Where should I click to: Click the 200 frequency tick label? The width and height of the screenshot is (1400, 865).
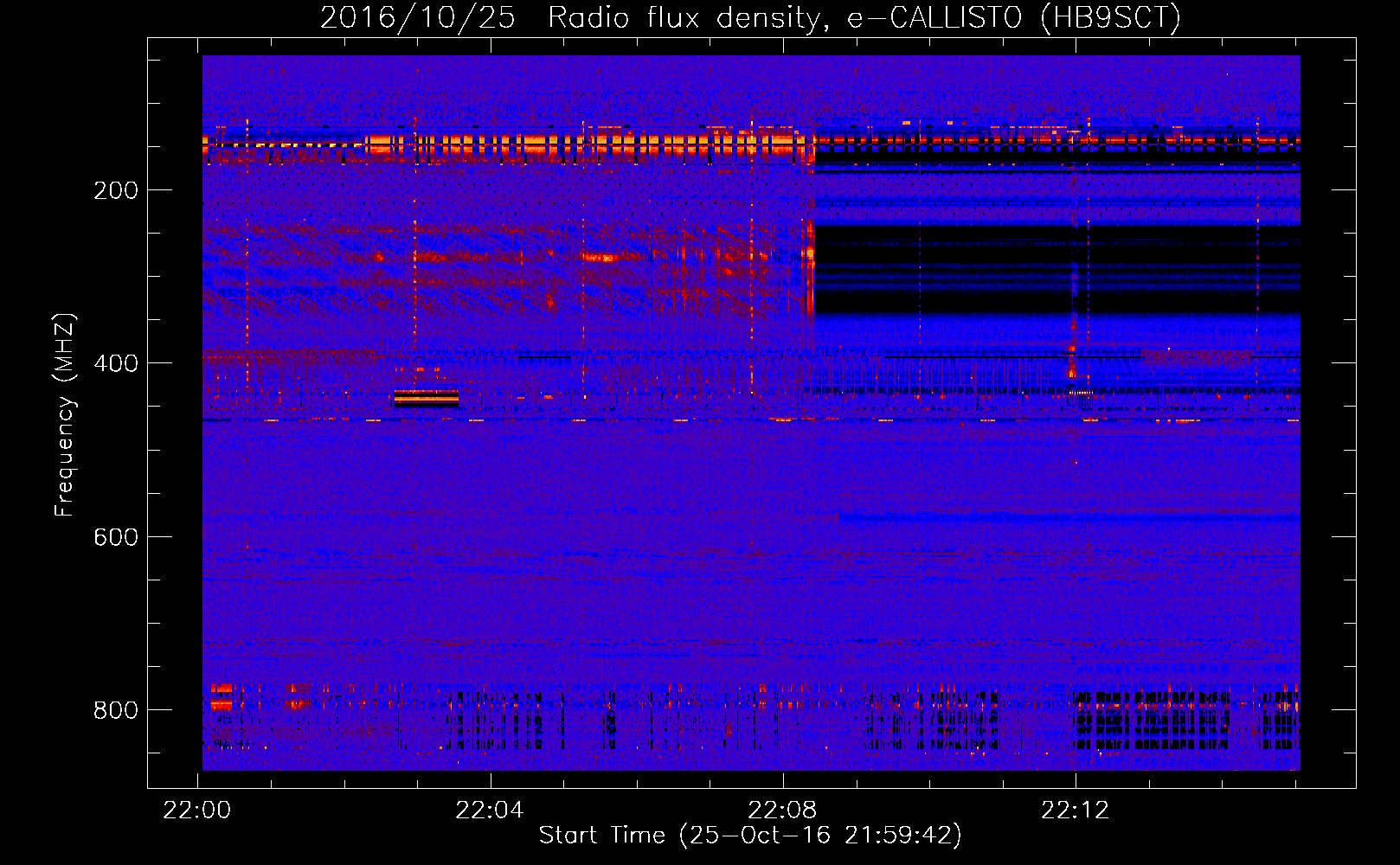pos(116,191)
